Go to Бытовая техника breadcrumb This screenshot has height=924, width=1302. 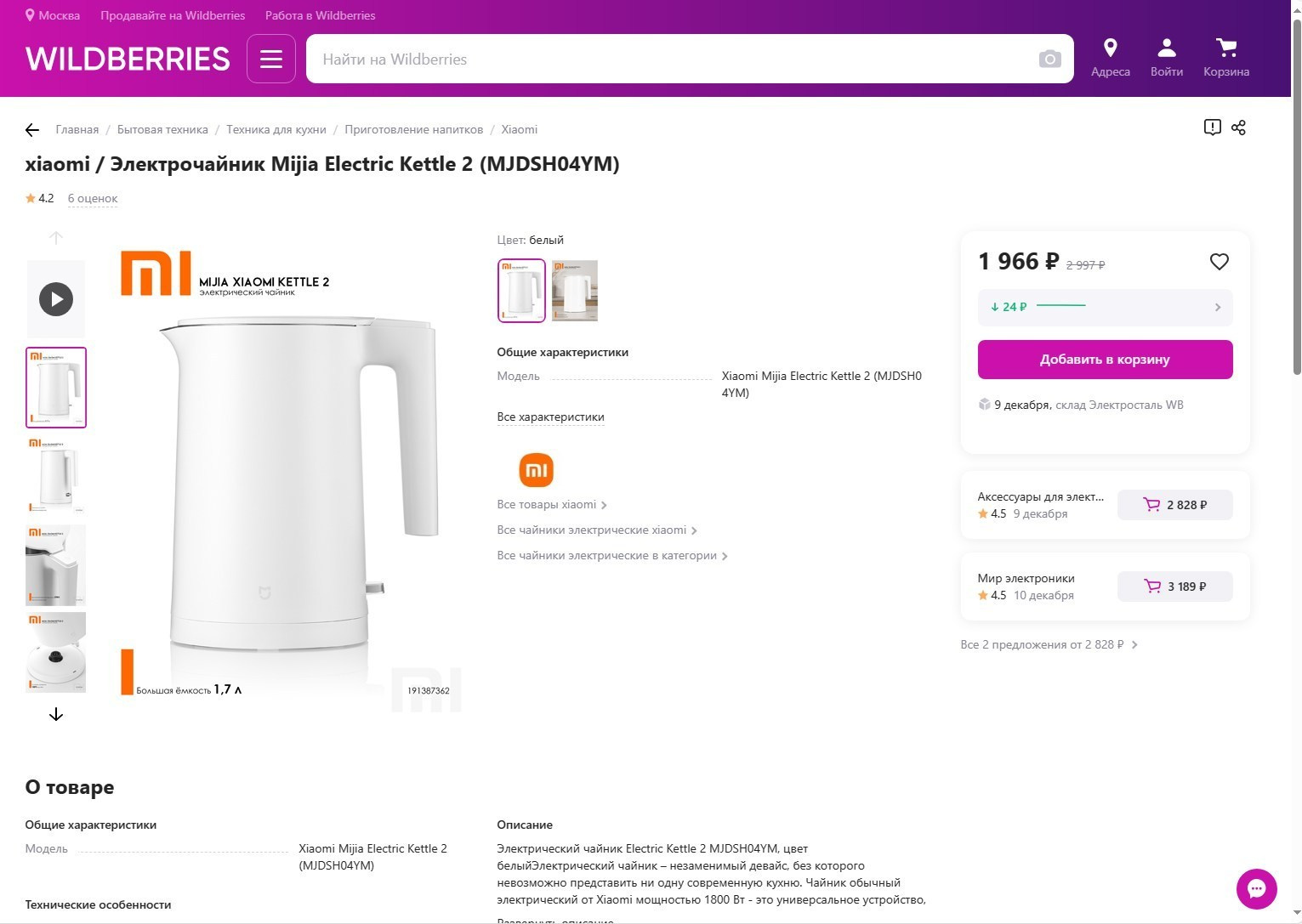(x=162, y=129)
